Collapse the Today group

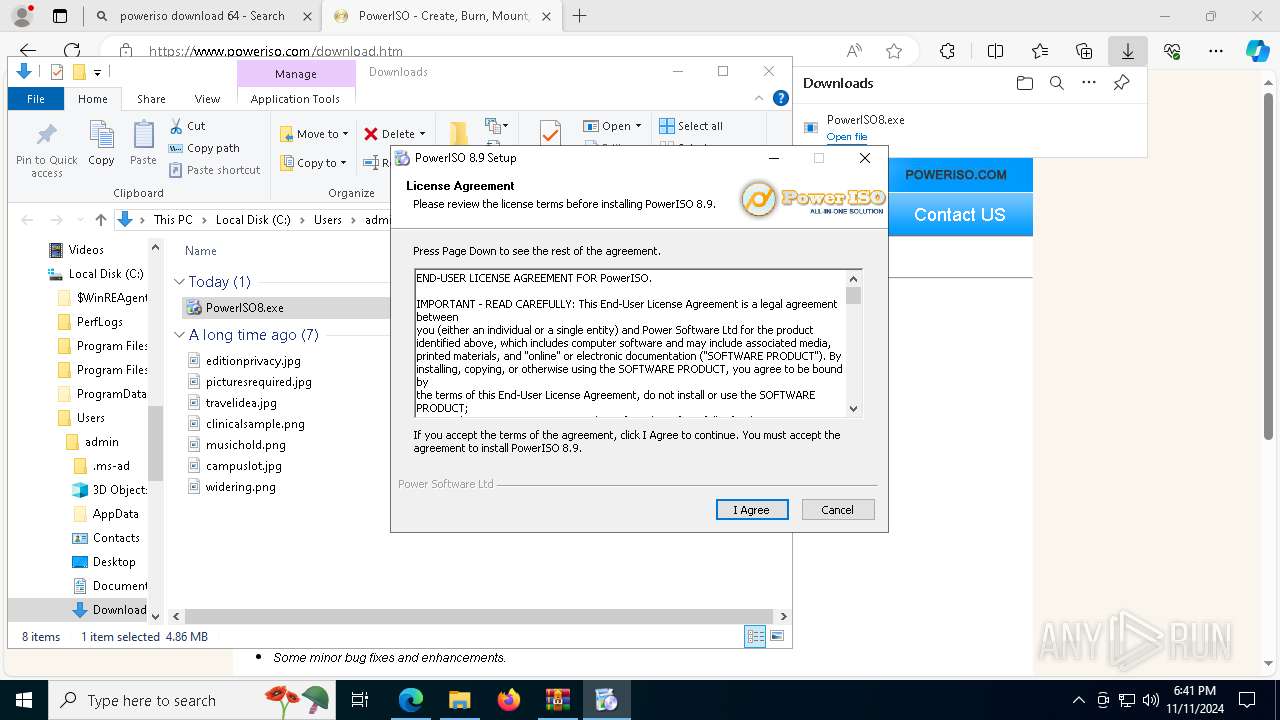click(x=180, y=282)
